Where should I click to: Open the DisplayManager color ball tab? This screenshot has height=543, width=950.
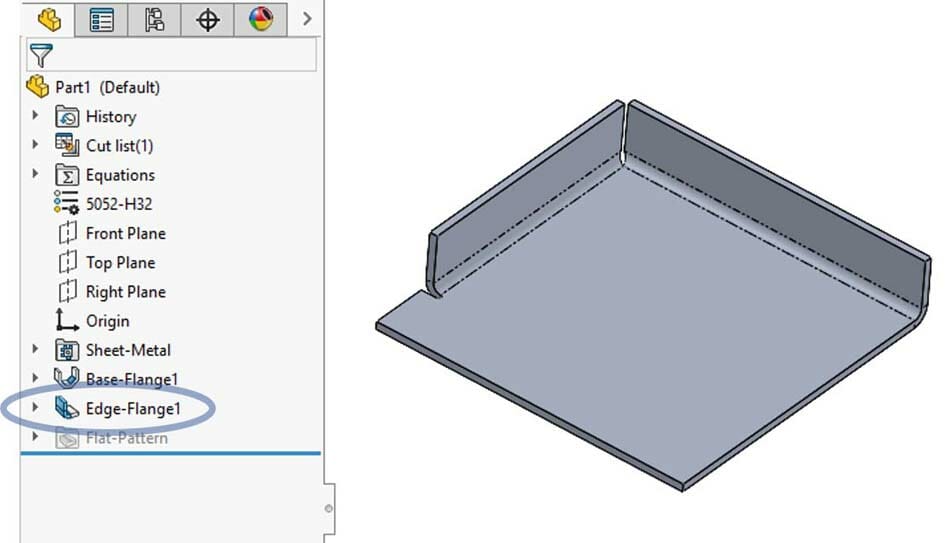(x=261, y=20)
